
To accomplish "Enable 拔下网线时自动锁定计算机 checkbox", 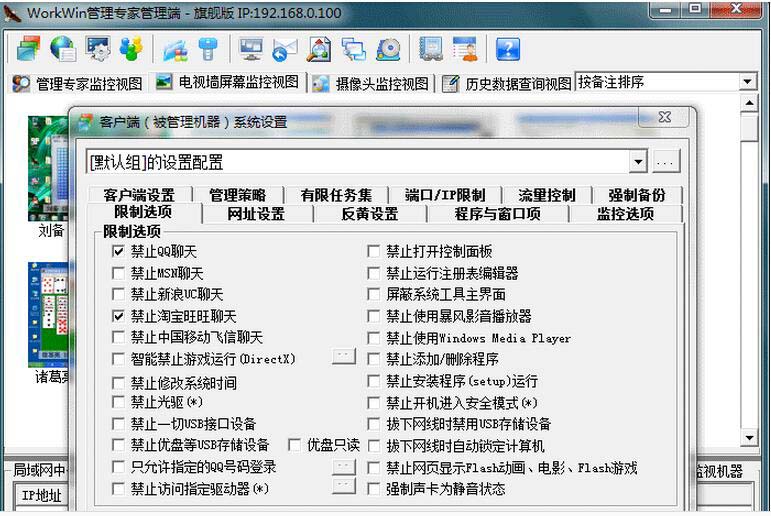I will (x=374, y=446).
